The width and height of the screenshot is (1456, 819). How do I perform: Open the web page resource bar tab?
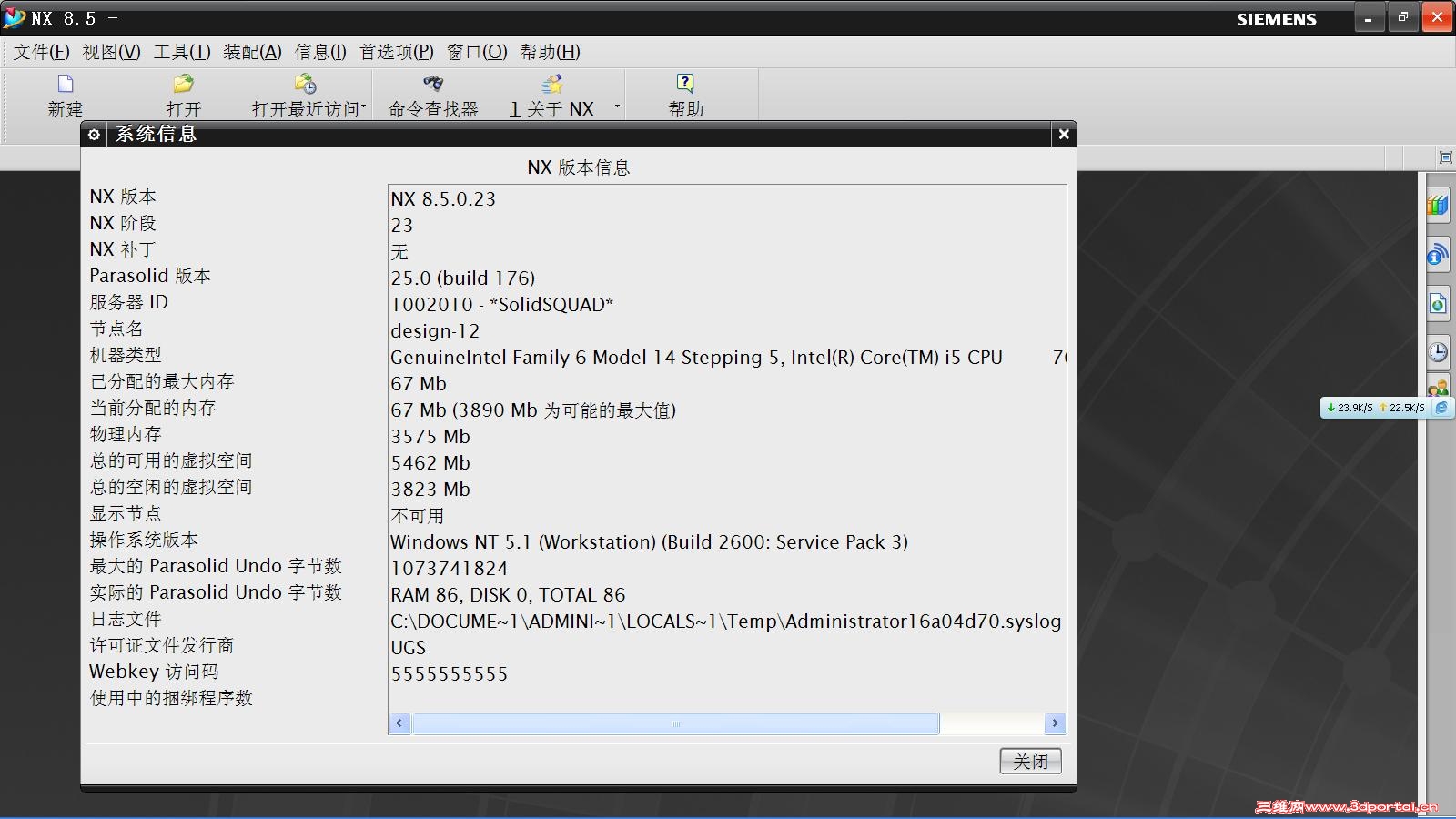pos(1438,303)
